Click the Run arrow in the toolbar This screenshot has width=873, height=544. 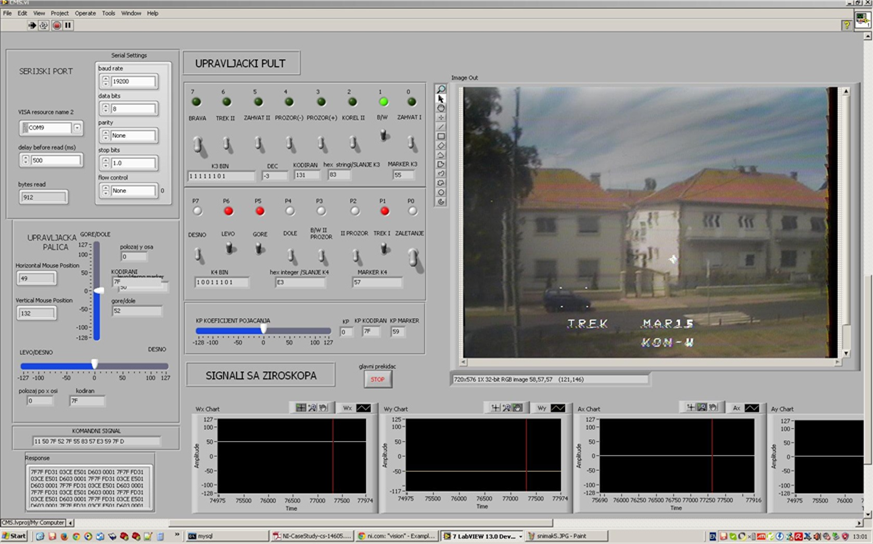(x=32, y=25)
